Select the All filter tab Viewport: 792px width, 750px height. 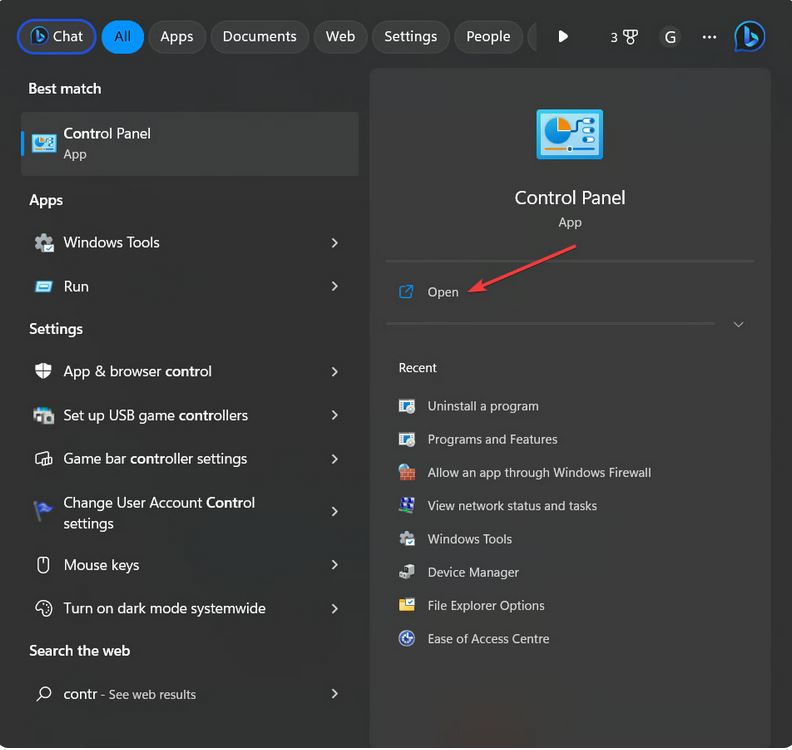[122, 36]
